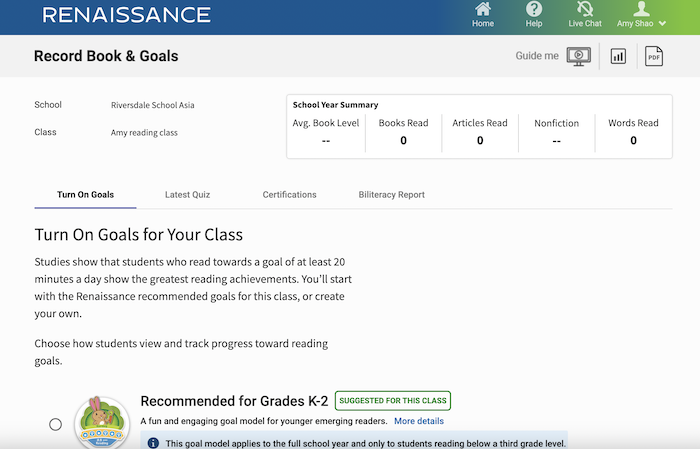Screen dimensions: 700x449
Task: Click the Renaissance logo
Action: [127, 15]
